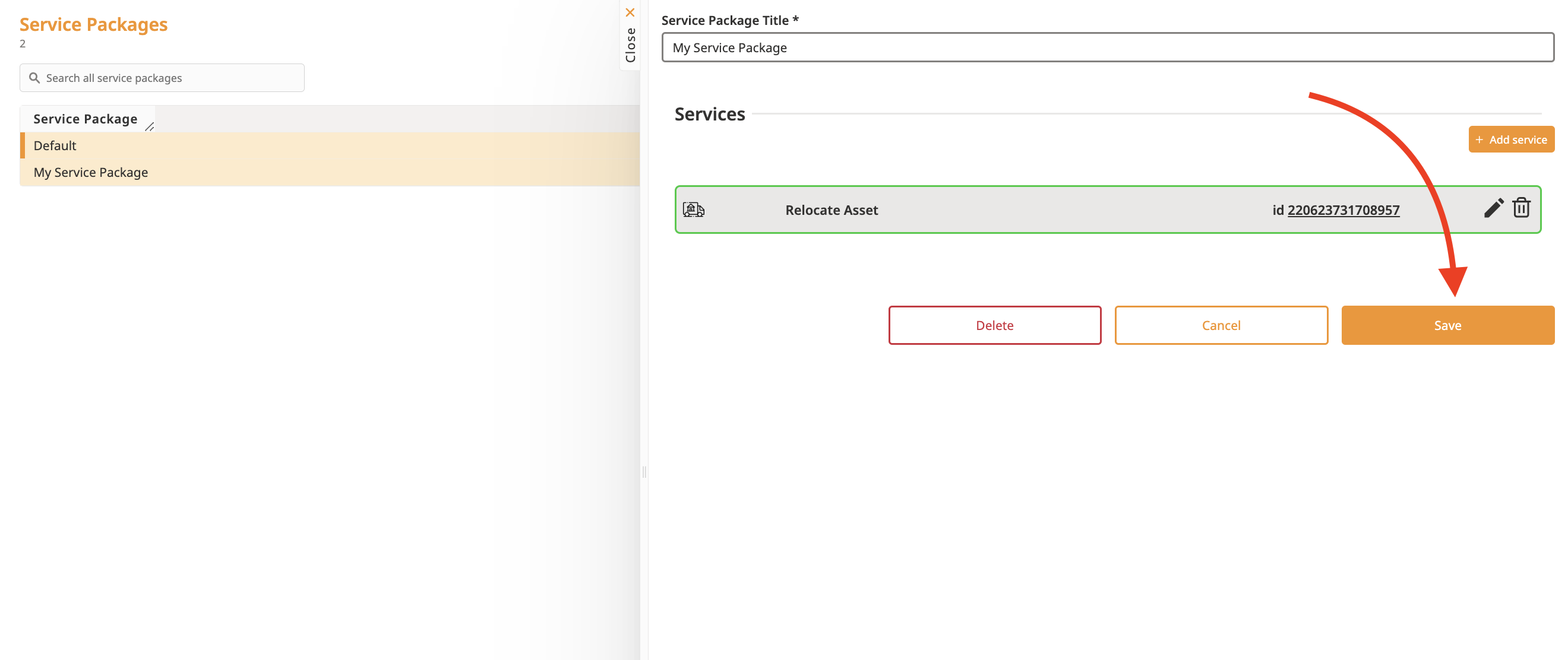Select the Default service package row
Image resolution: width=1568 pixels, height=660 pixels.
pos(55,146)
